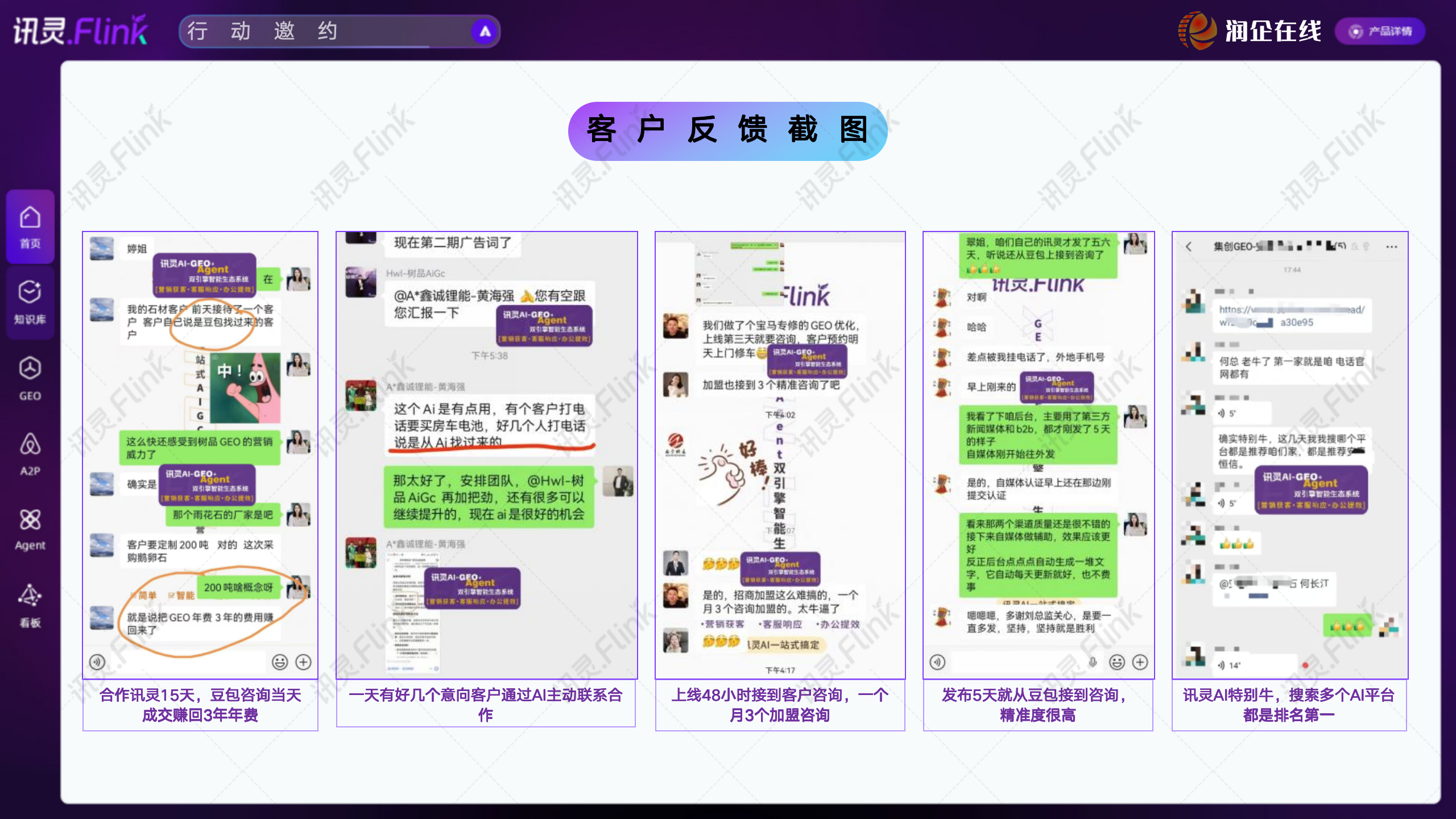The height and width of the screenshot is (819, 1456).
Task: Click the document image sent by 鑫诚锂能-黄海强
Action: click(x=413, y=611)
